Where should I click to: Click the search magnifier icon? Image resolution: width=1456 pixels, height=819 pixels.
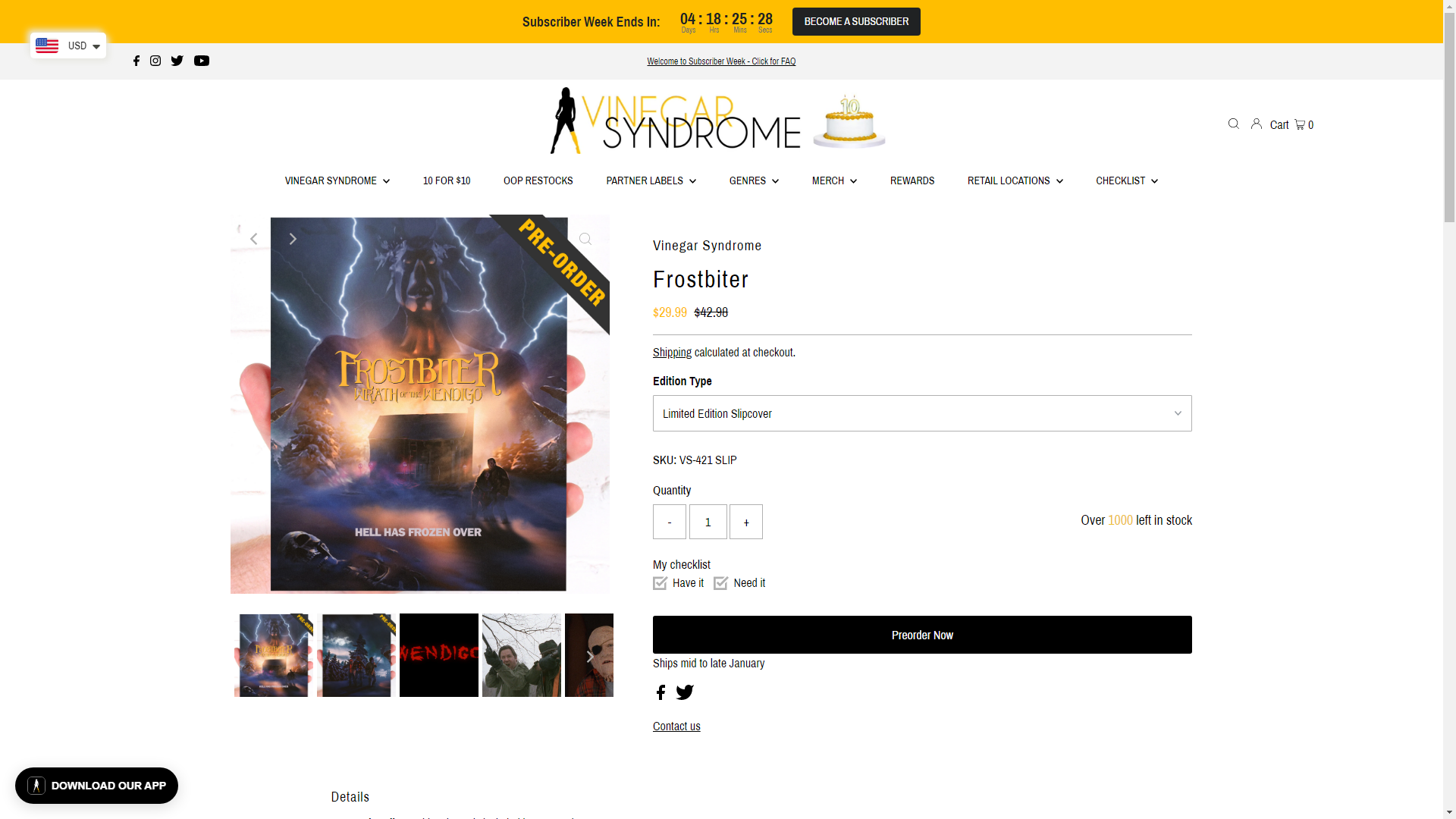point(1234,124)
